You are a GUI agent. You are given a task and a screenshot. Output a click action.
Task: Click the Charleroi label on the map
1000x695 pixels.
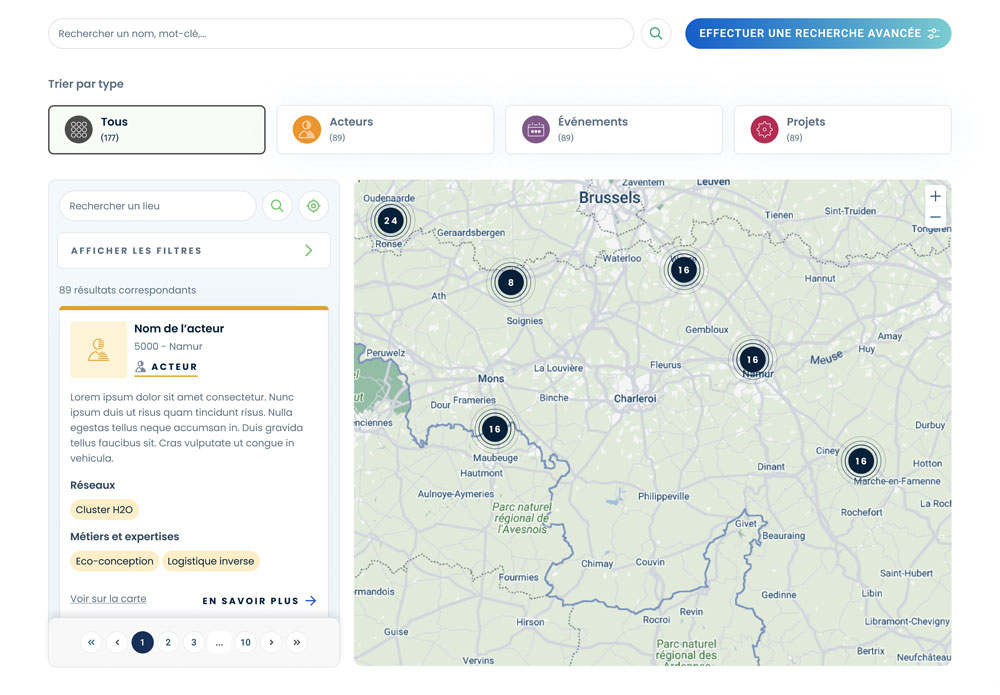[x=635, y=399]
